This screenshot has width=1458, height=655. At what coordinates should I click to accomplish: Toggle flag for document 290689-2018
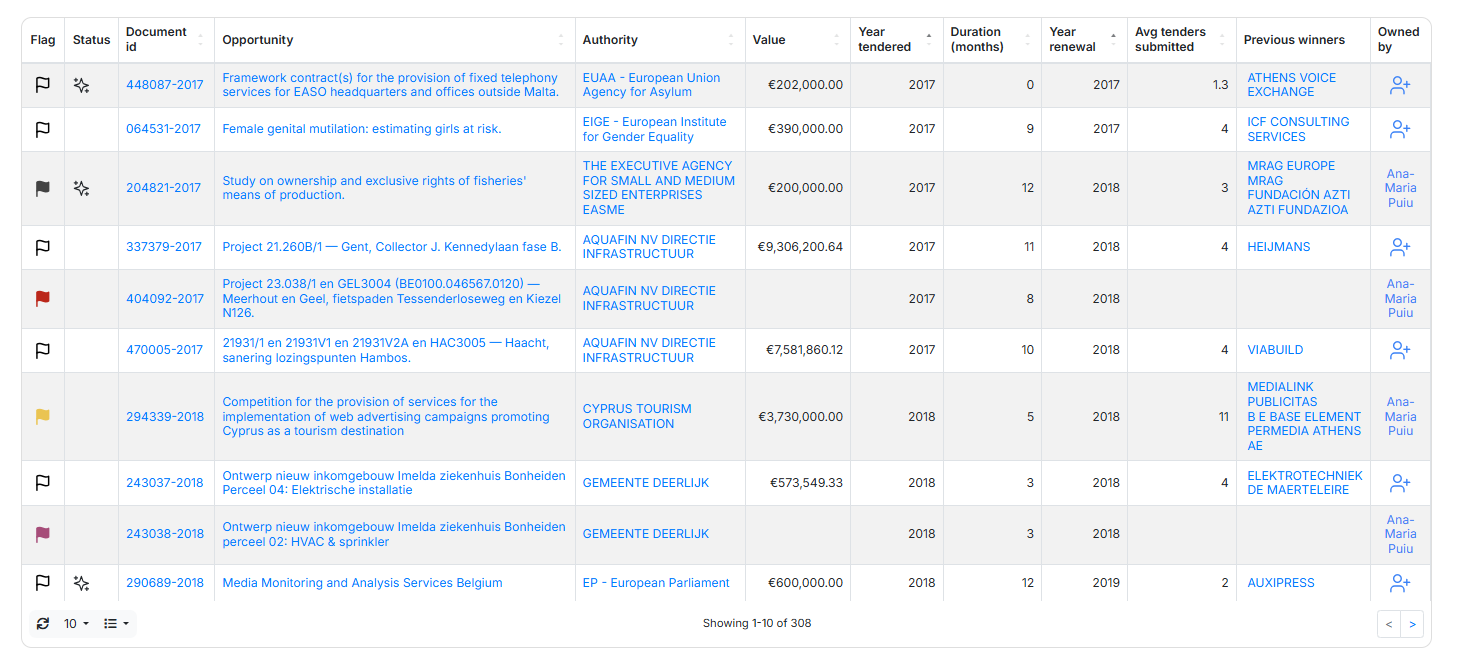click(x=43, y=582)
